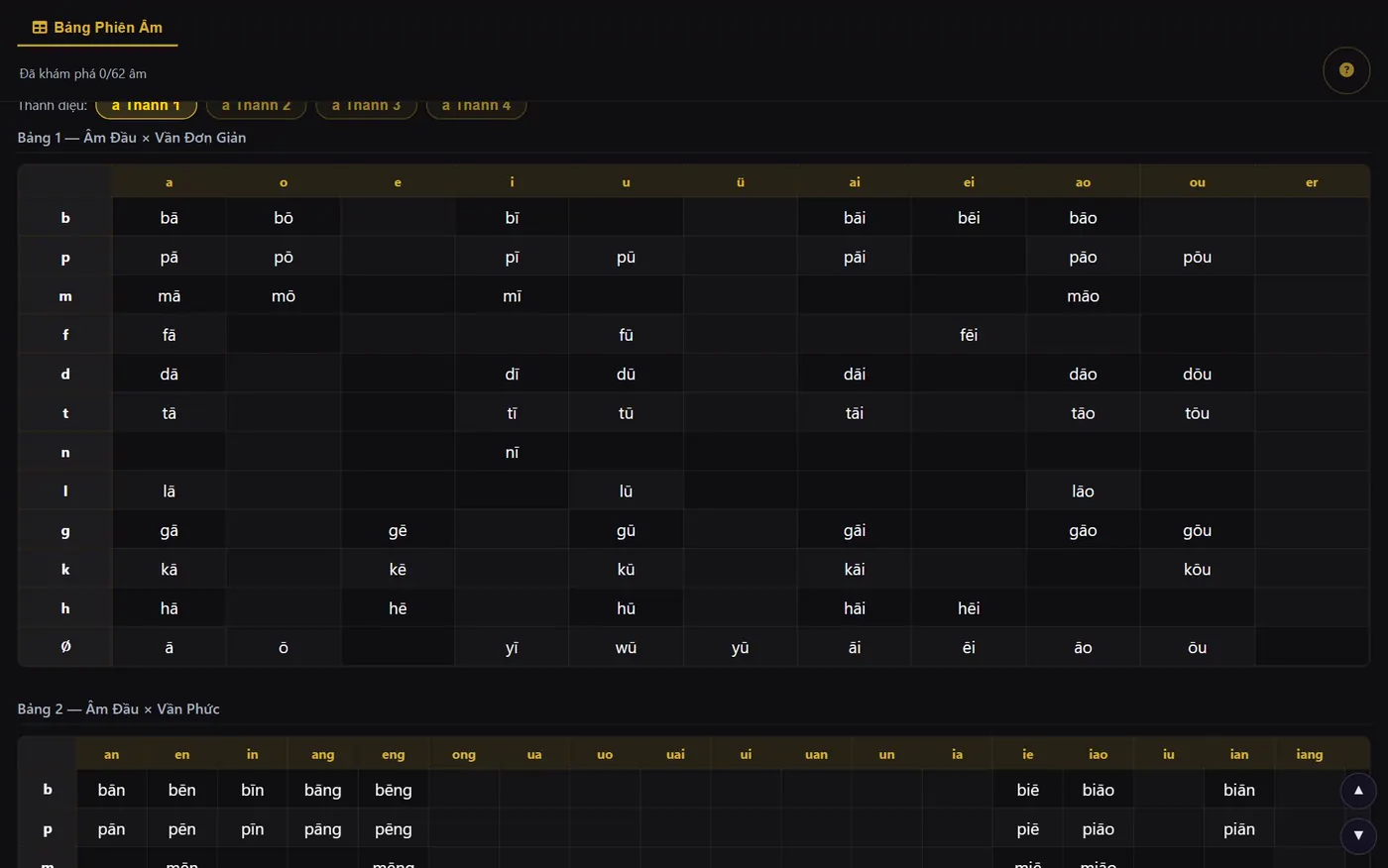Click the syllable ōu in the ø row
Viewport: 1388px width, 868px height.
1198,647
